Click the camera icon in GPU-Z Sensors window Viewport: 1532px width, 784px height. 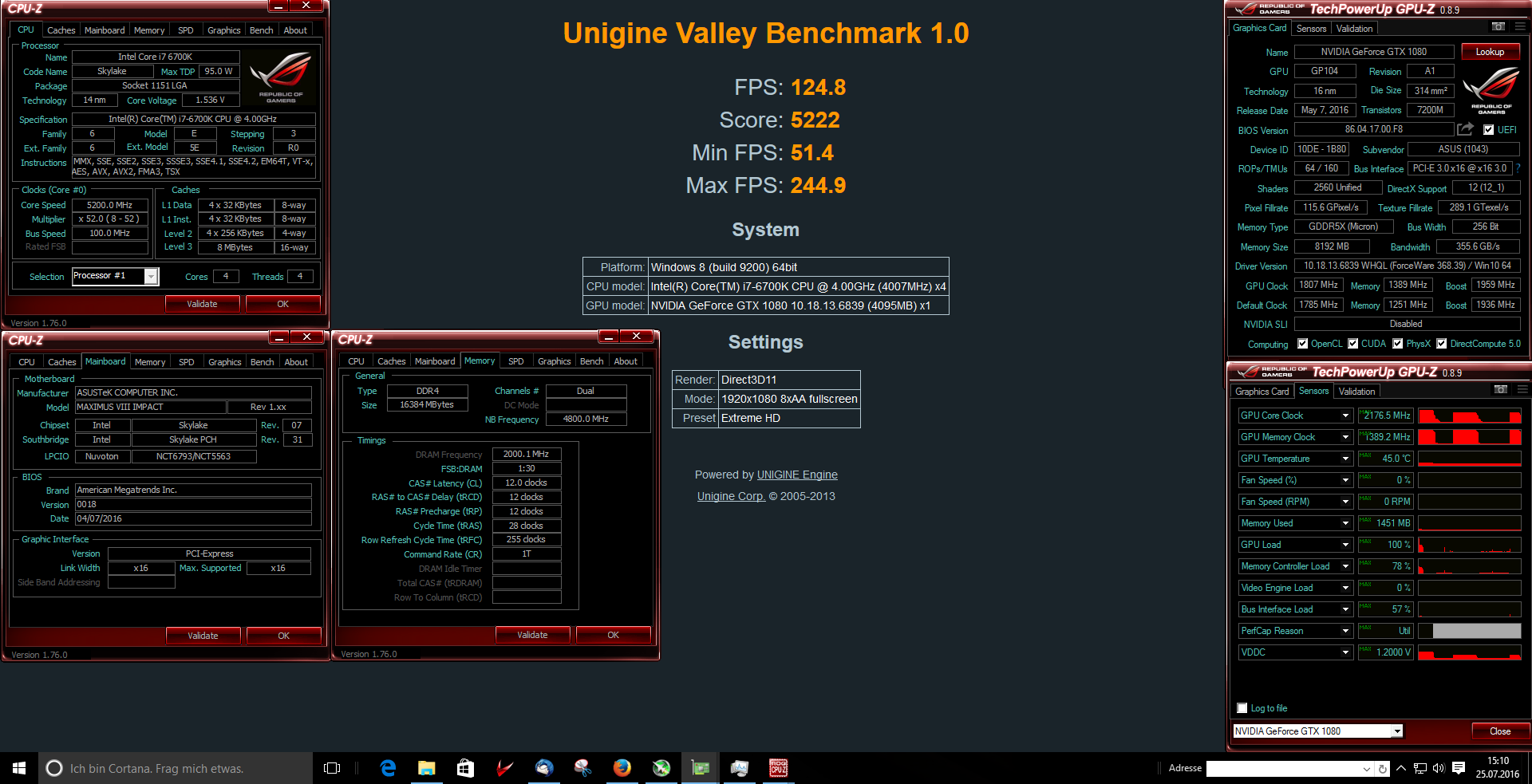tap(1501, 390)
